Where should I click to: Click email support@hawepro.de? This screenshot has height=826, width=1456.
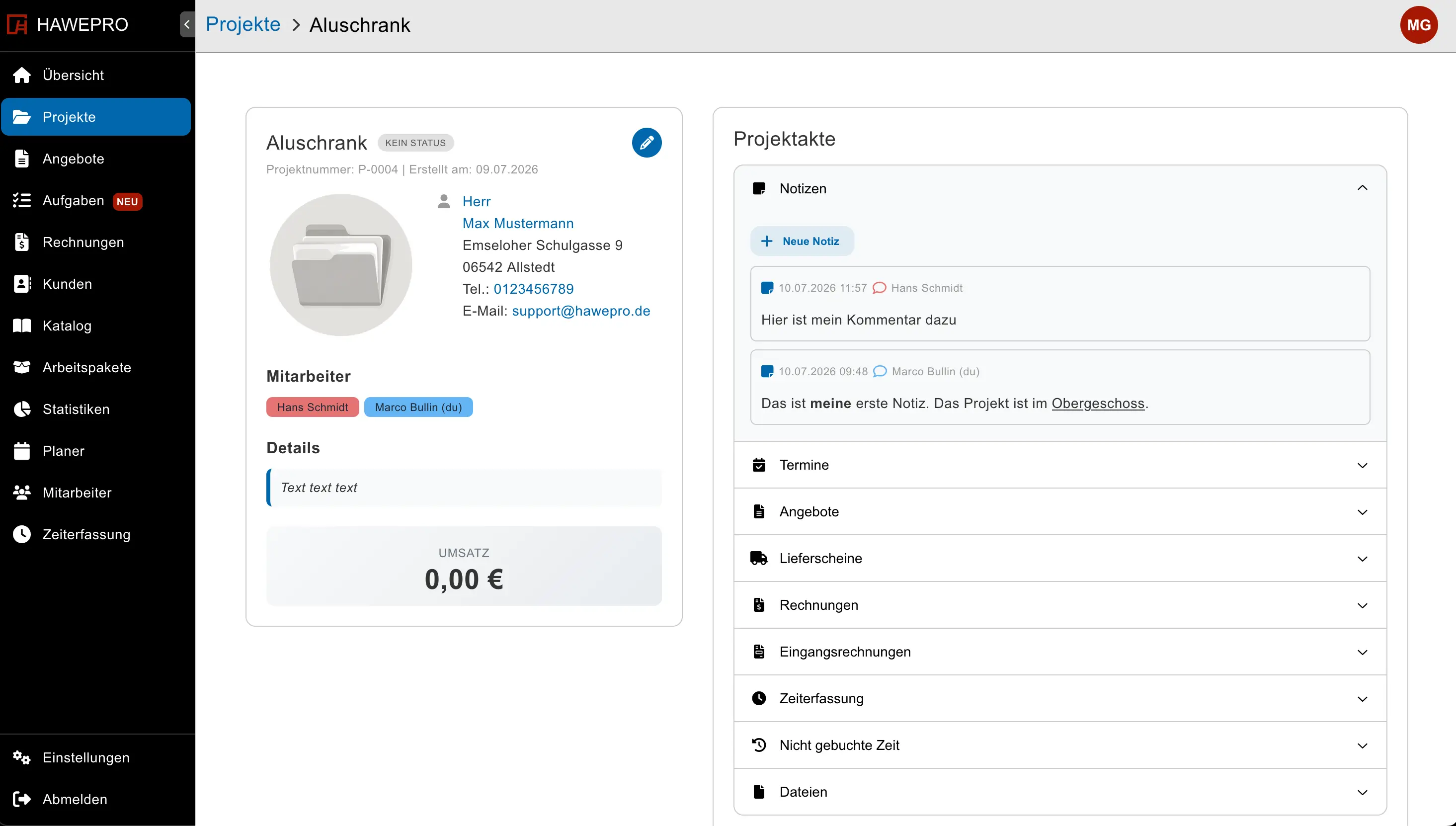point(581,311)
